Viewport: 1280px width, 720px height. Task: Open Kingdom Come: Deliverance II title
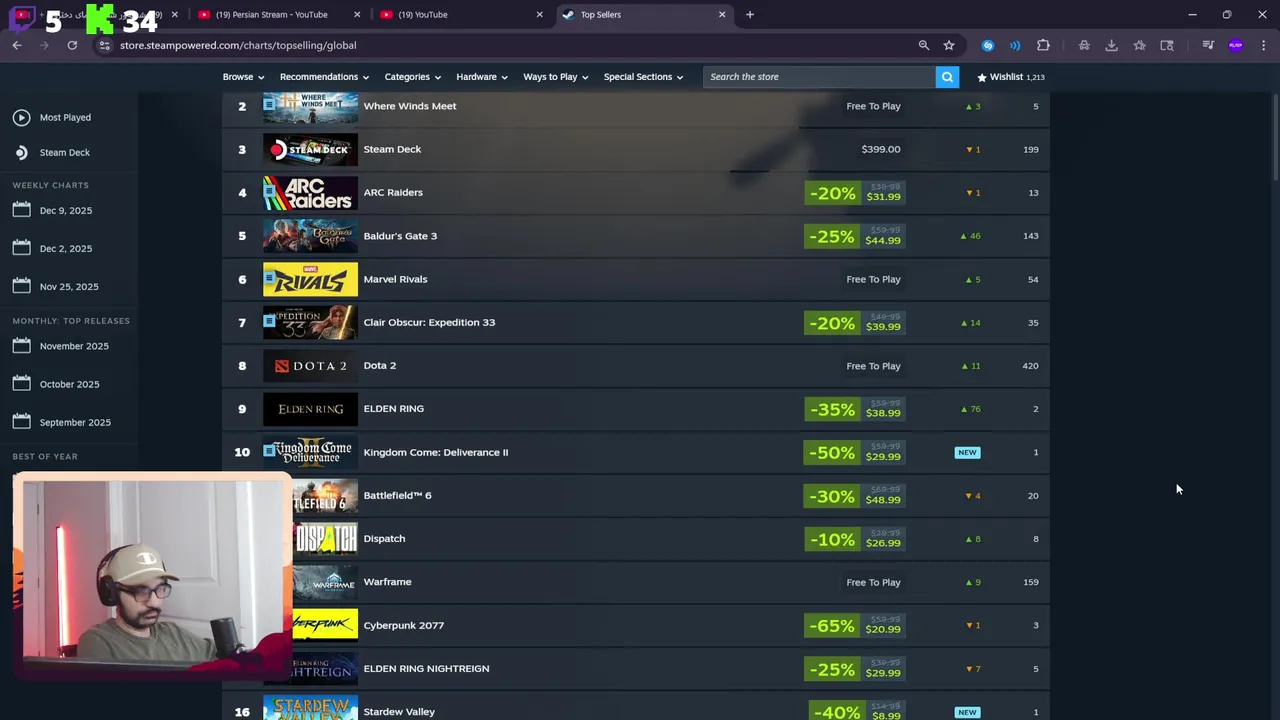point(435,452)
